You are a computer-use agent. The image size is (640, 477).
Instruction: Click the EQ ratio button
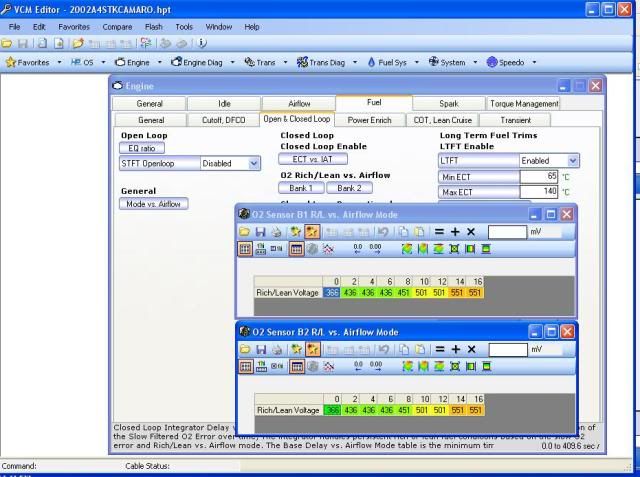pyautogui.click(x=142, y=148)
